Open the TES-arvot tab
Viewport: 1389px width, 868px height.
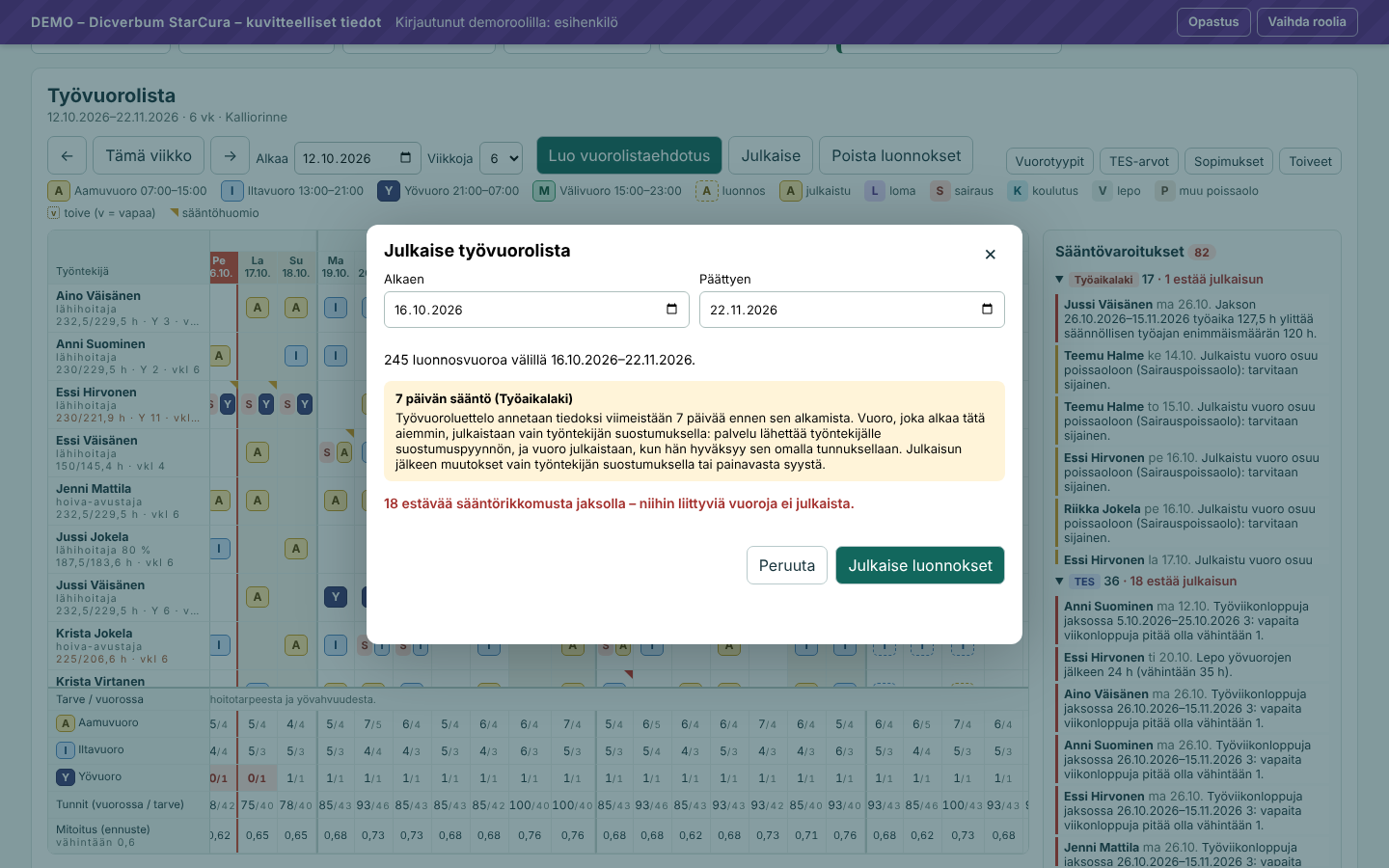click(1139, 161)
